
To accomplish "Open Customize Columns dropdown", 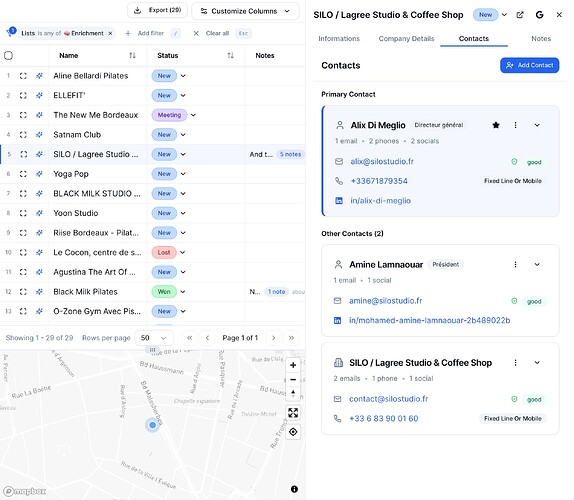I will coord(245,11).
